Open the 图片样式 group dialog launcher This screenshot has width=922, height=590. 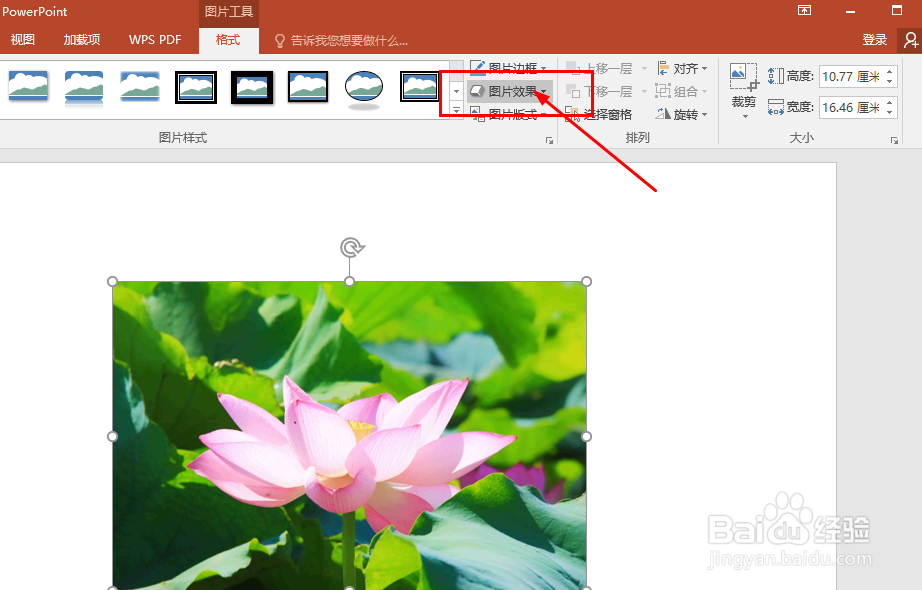(549, 140)
